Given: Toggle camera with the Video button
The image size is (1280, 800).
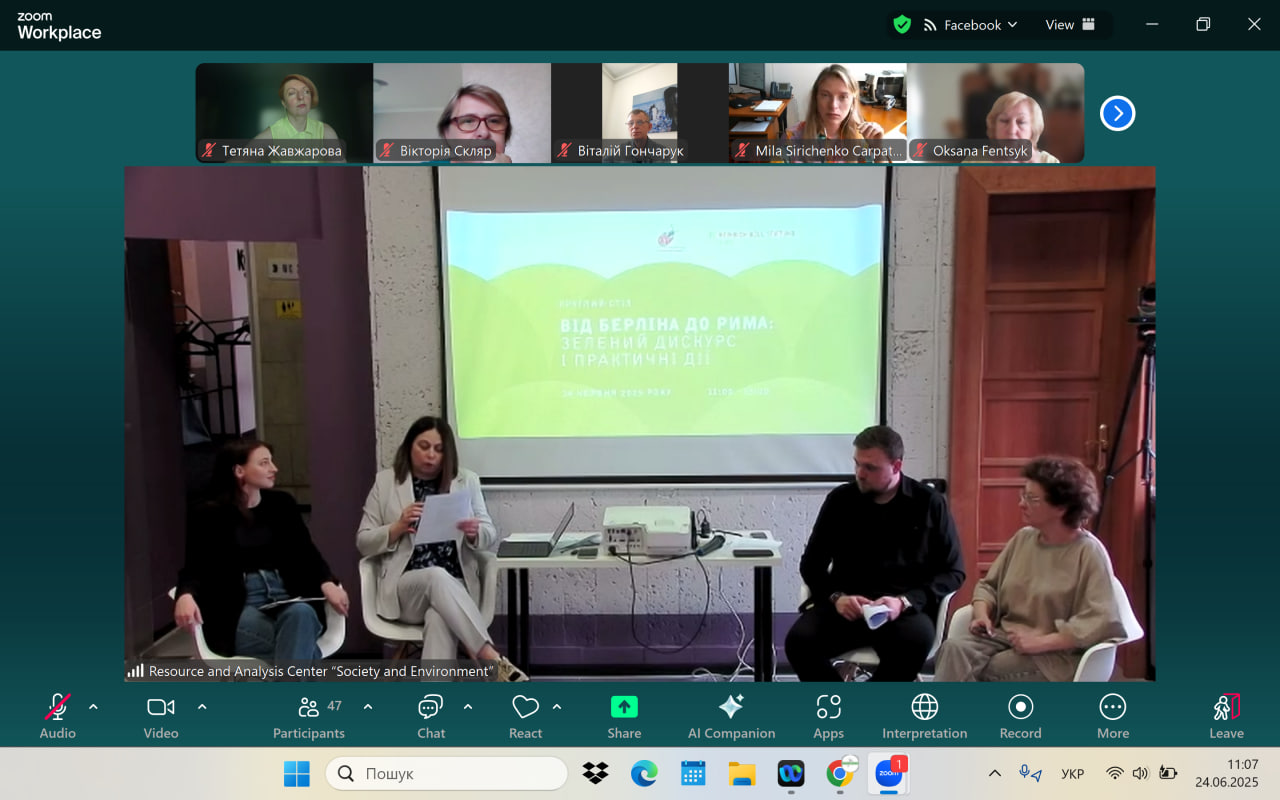Looking at the screenshot, I should coord(160,708).
